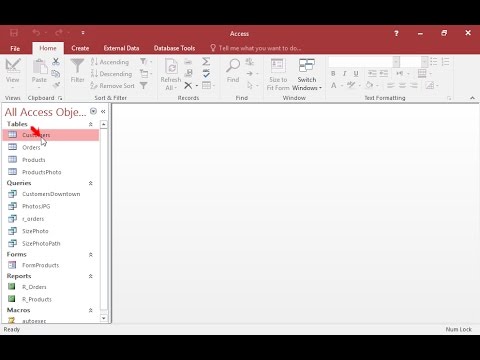Click the numbered list icon

446,62
